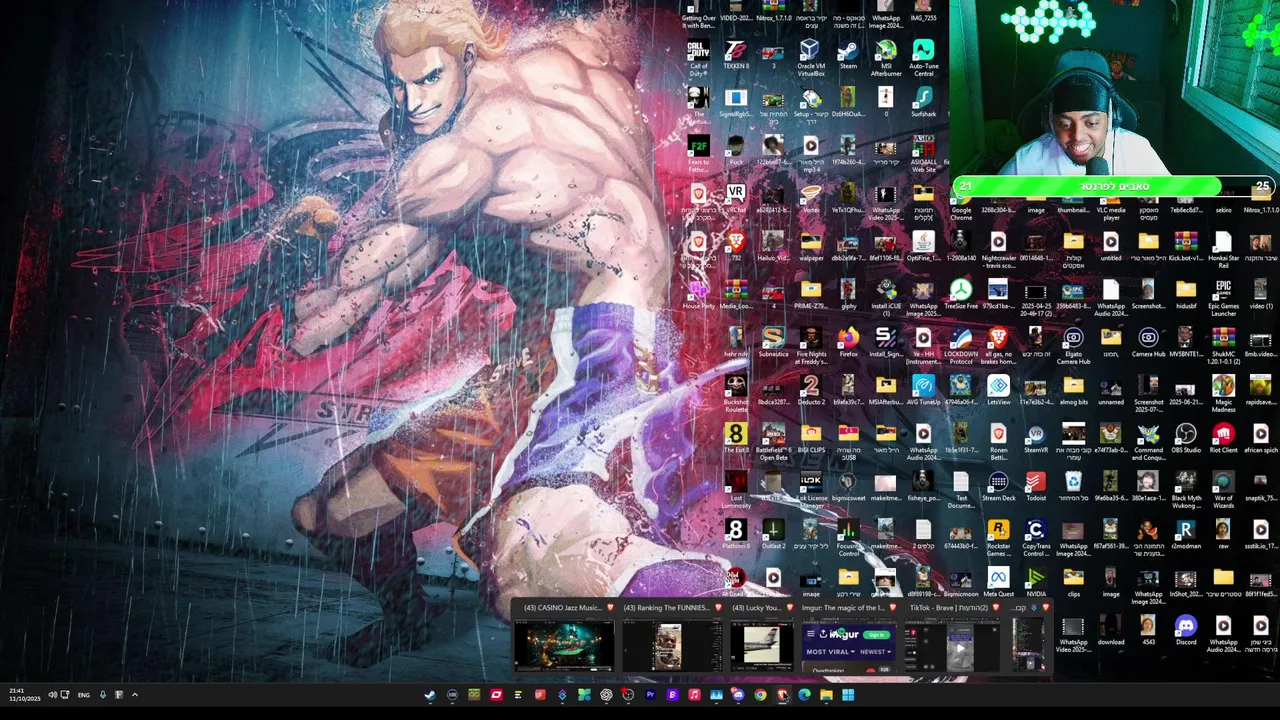
Task: Open ASIO4ALL Web Site shortcut
Action: pyautogui.click(x=923, y=152)
